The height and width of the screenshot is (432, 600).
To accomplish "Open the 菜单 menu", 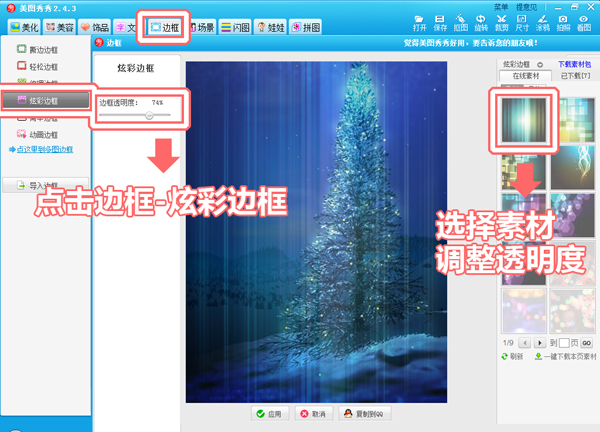I will (501, 7).
